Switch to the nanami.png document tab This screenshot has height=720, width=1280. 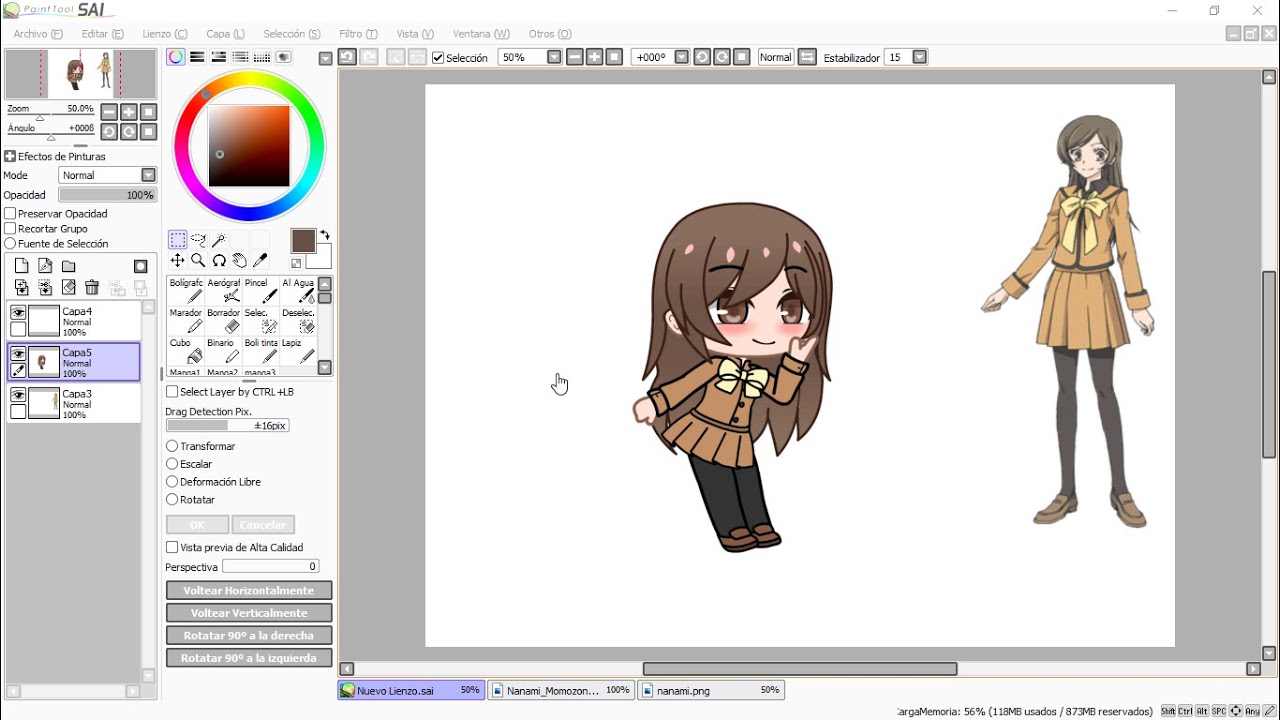[x=710, y=690]
